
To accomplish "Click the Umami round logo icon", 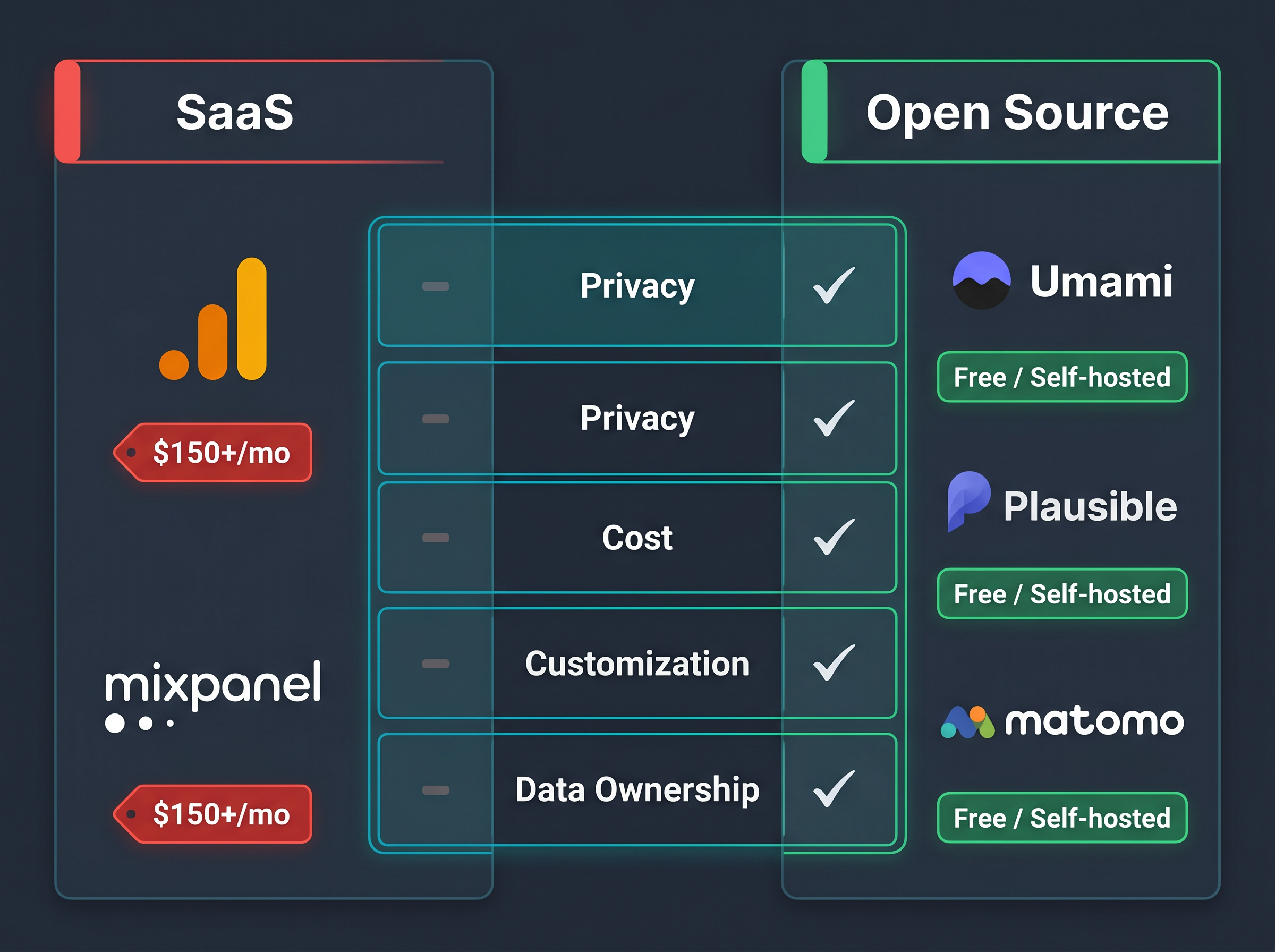I will [981, 280].
